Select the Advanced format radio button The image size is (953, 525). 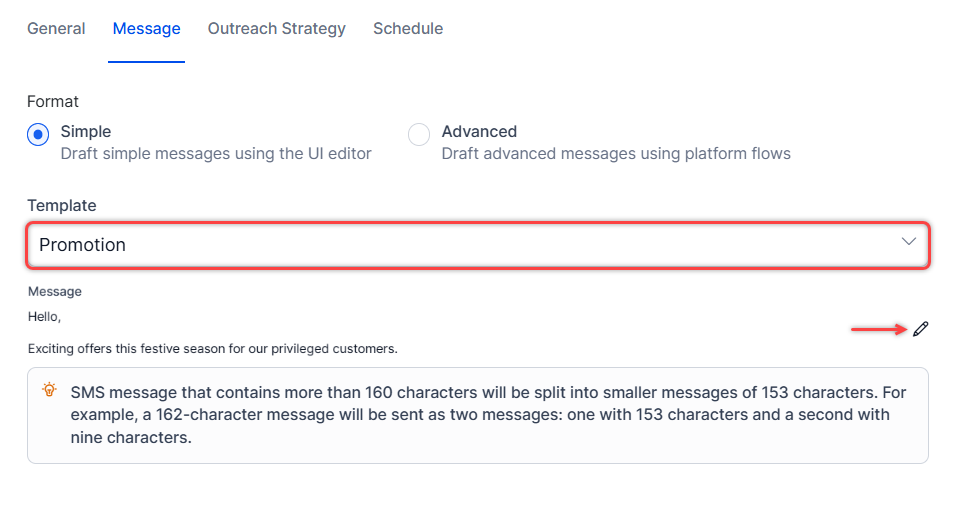pos(419,134)
